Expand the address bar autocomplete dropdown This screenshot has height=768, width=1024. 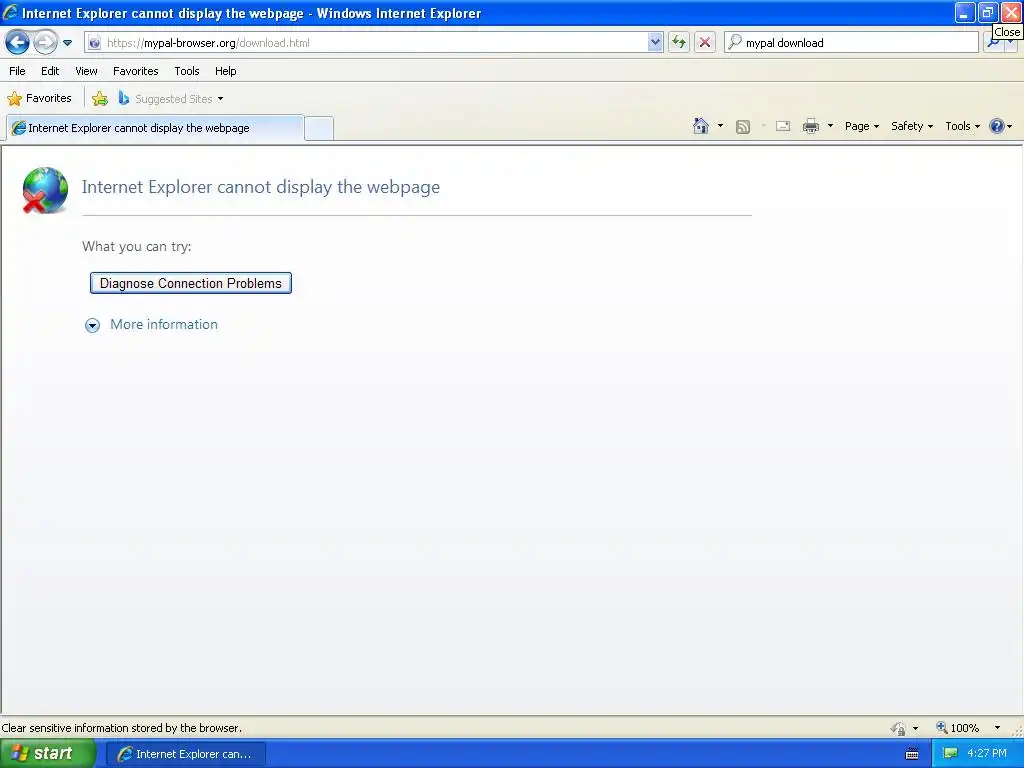point(655,42)
